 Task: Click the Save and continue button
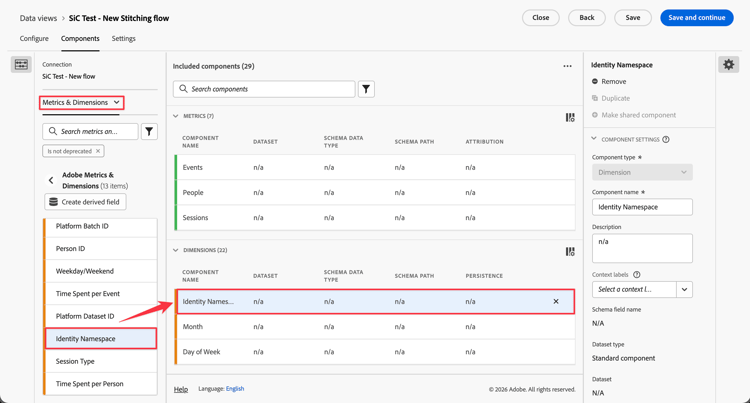(697, 18)
